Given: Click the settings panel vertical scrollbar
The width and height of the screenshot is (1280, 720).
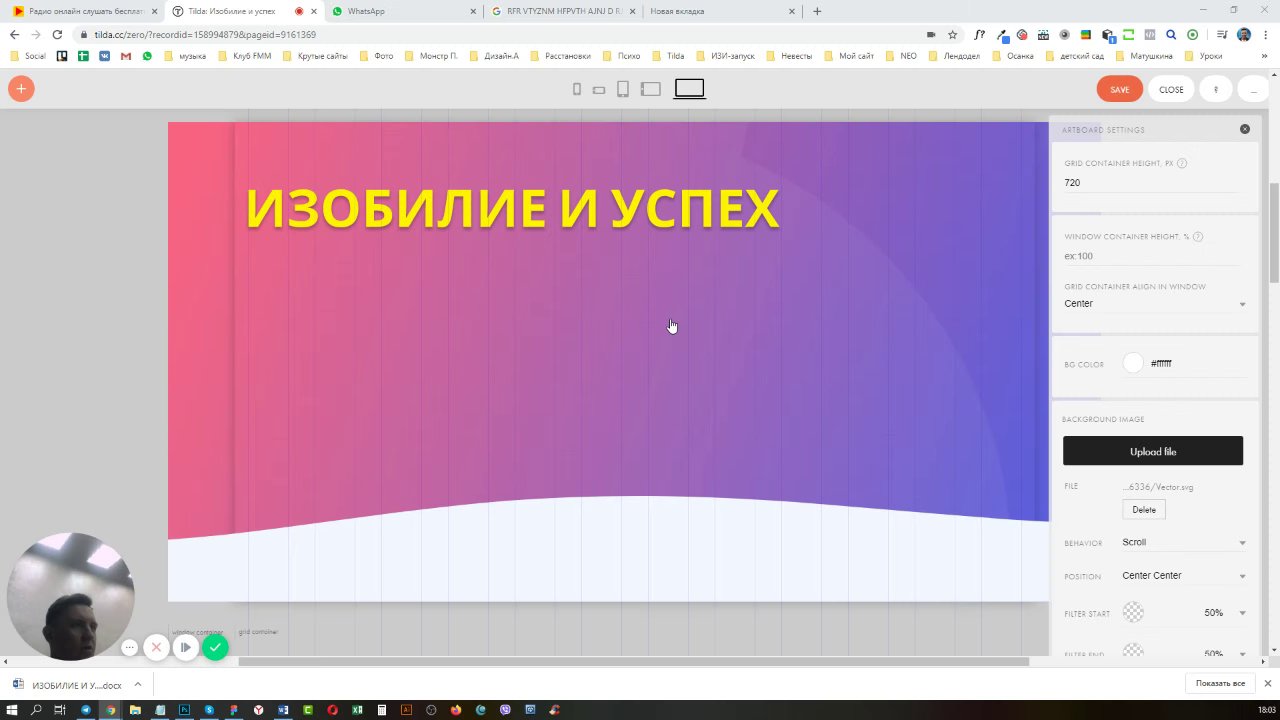Looking at the screenshot, I should point(1274,232).
